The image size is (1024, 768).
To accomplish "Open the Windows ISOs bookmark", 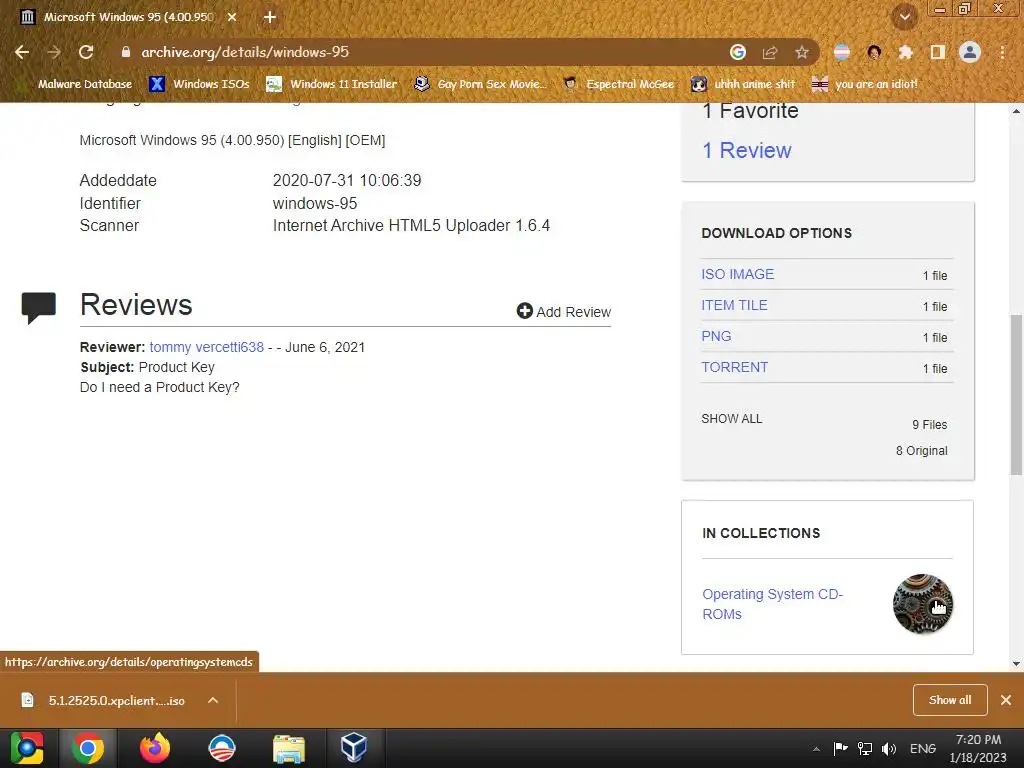I will (x=200, y=84).
